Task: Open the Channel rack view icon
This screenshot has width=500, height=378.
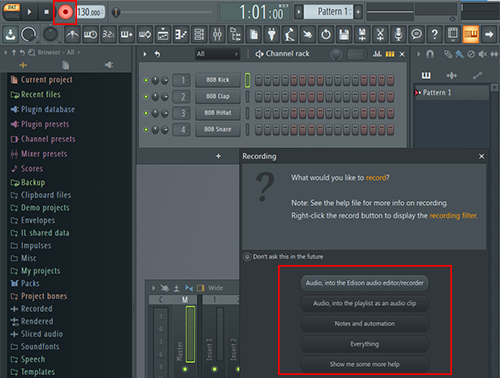Action: 199,34
